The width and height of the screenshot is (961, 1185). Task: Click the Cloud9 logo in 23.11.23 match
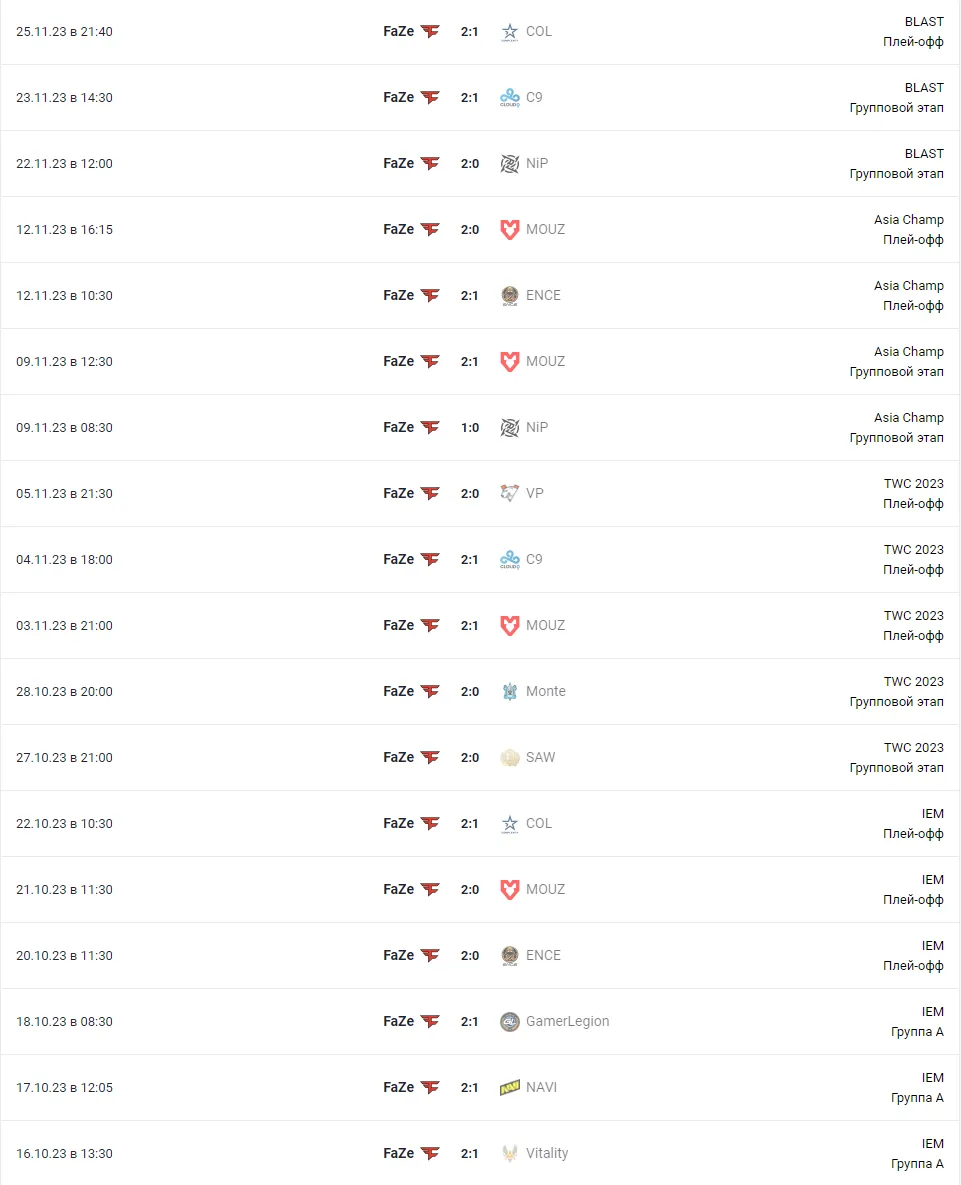(x=510, y=97)
